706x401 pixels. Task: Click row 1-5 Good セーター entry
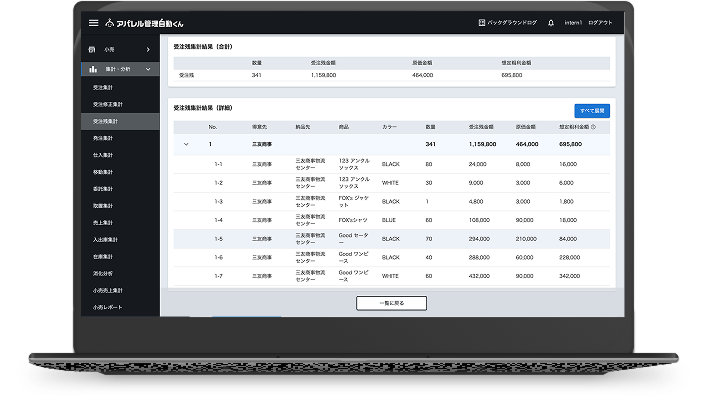pyautogui.click(x=354, y=239)
